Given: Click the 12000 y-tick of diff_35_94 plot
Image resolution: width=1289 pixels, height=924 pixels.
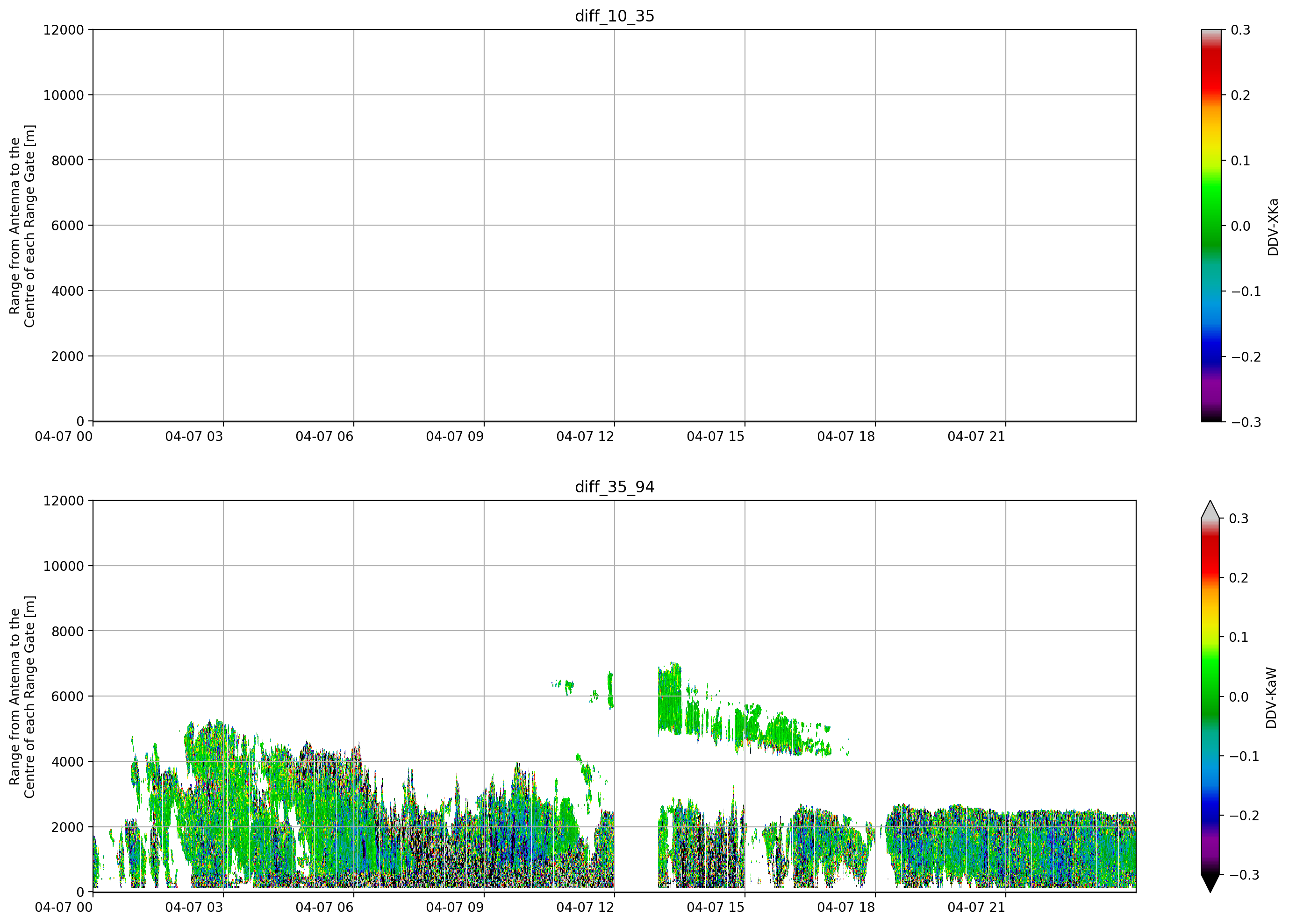Looking at the screenshot, I should click(x=64, y=500).
